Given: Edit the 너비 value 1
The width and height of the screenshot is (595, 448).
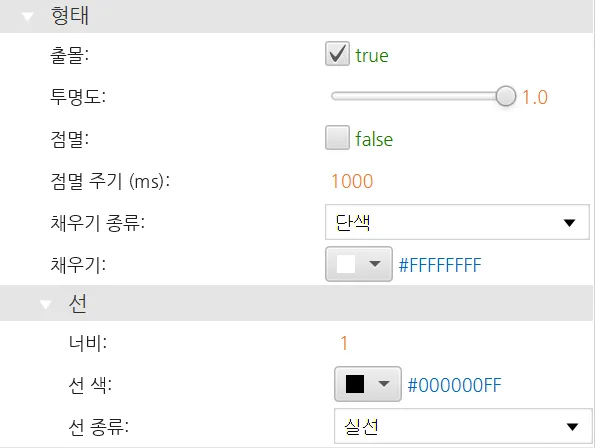Looking at the screenshot, I should [344, 344].
